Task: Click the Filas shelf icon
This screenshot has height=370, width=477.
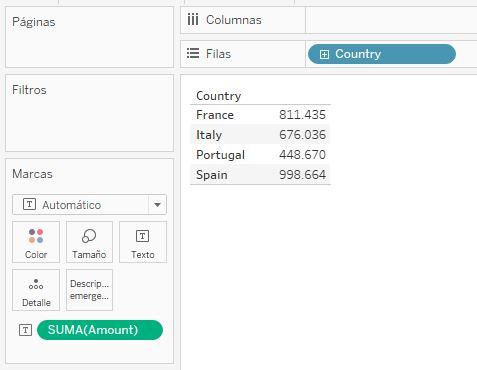Action: tap(193, 53)
